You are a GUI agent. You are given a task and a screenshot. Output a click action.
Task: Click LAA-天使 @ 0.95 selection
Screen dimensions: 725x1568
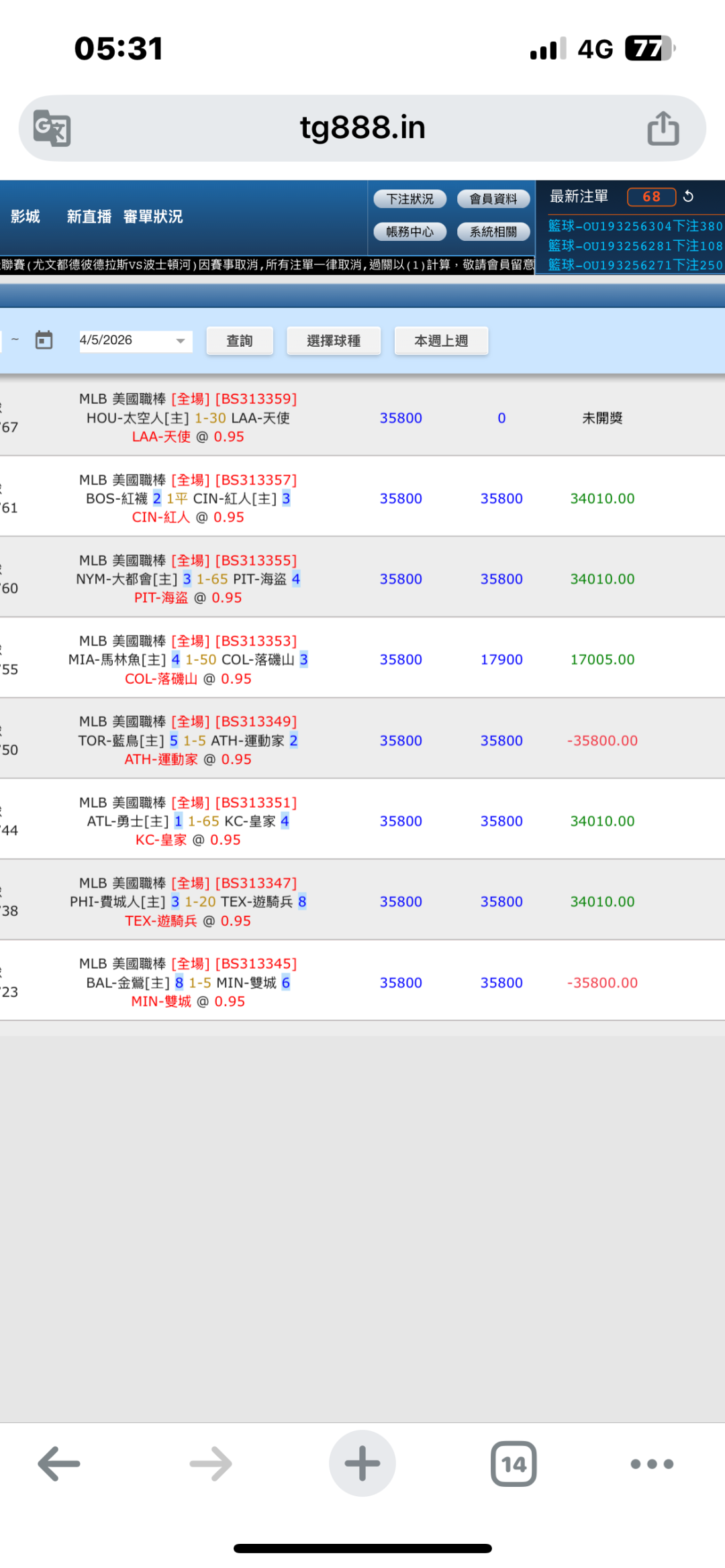tap(188, 437)
